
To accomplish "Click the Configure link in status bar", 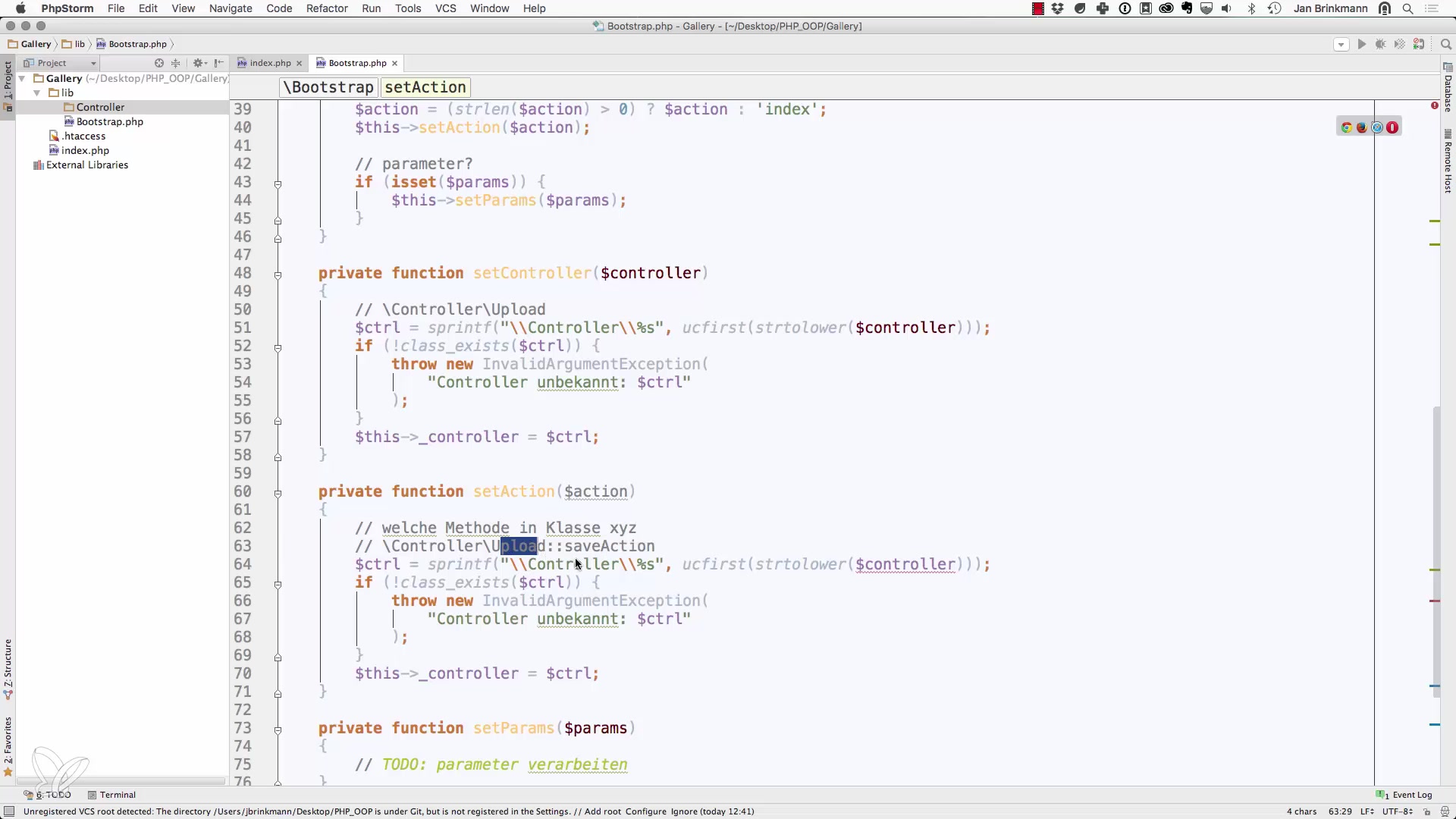I will pyautogui.click(x=645, y=811).
